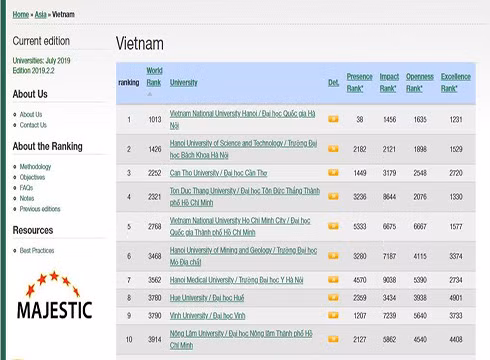The image size is (490, 360).
Task: Click impact rank 3179 for Can Tho
Action: [389, 173]
